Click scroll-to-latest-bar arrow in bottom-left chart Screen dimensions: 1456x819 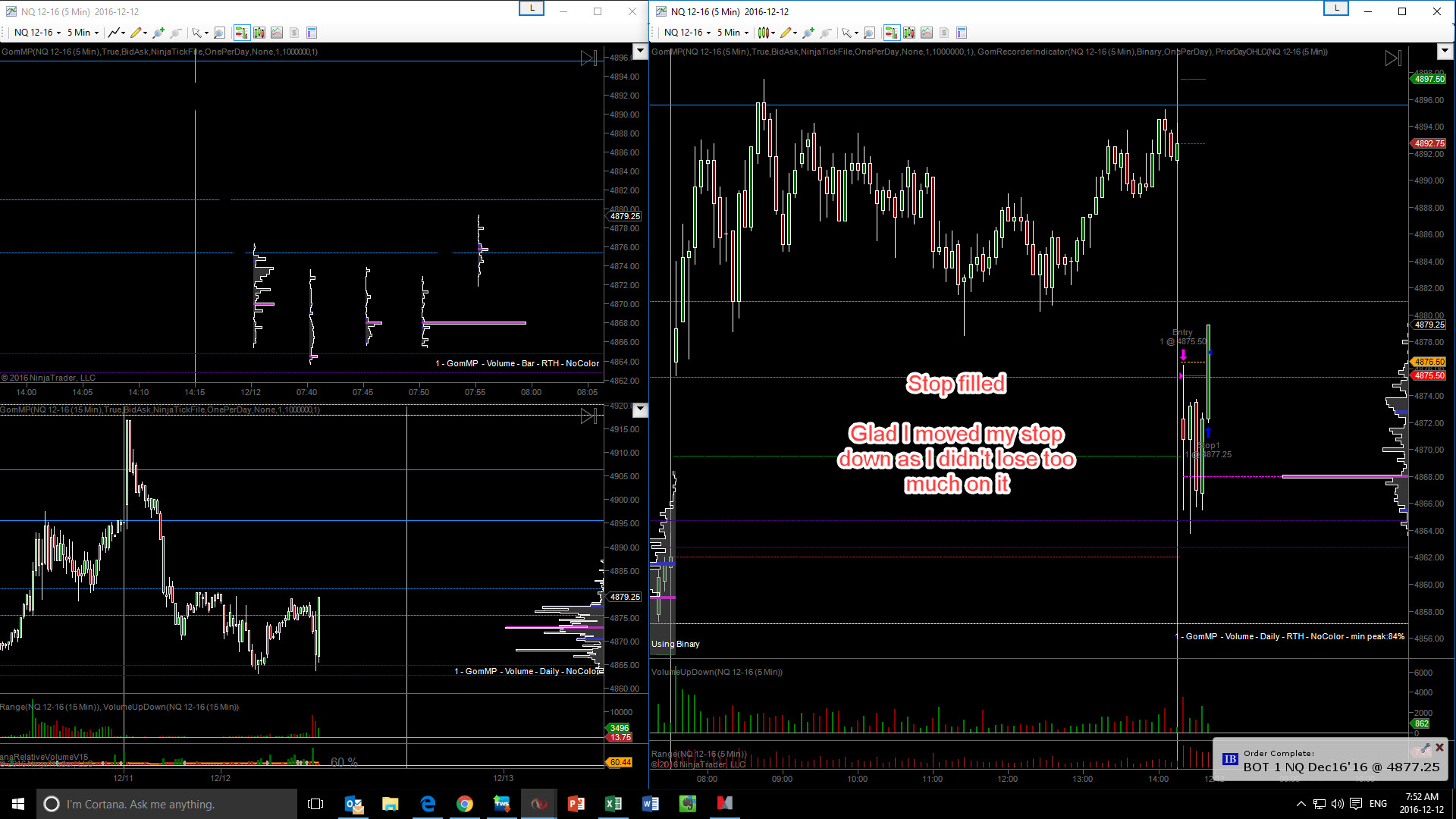(x=588, y=416)
